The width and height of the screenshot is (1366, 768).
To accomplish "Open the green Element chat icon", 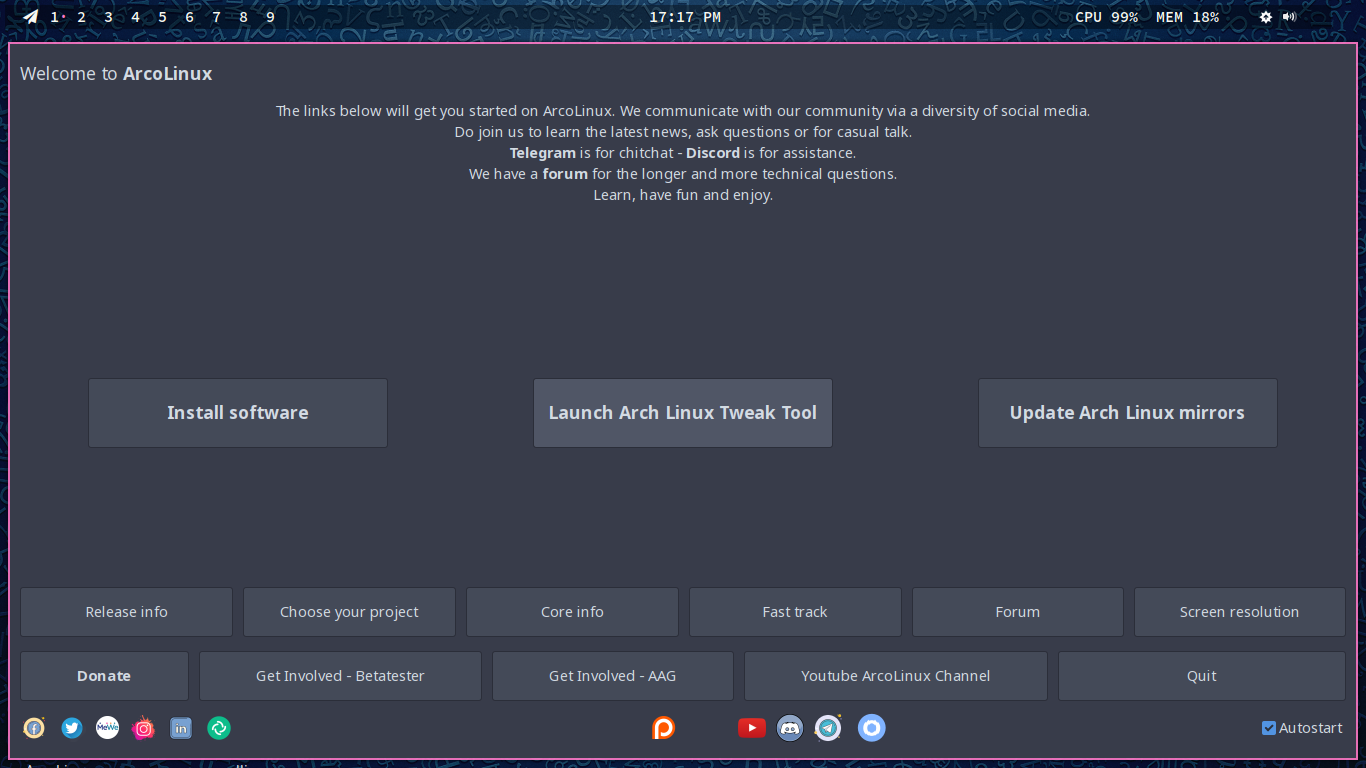I will pyautogui.click(x=219, y=728).
